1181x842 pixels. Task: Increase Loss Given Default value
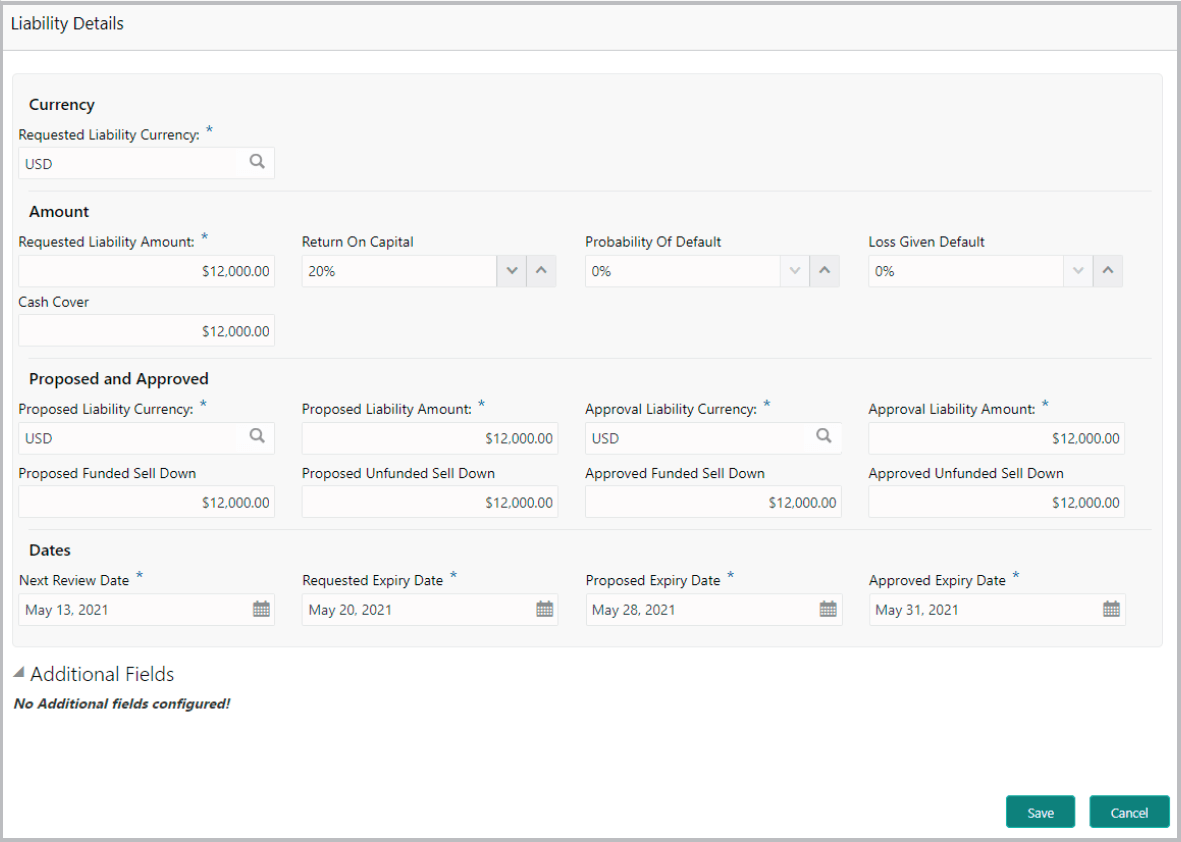click(x=1108, y=271)
